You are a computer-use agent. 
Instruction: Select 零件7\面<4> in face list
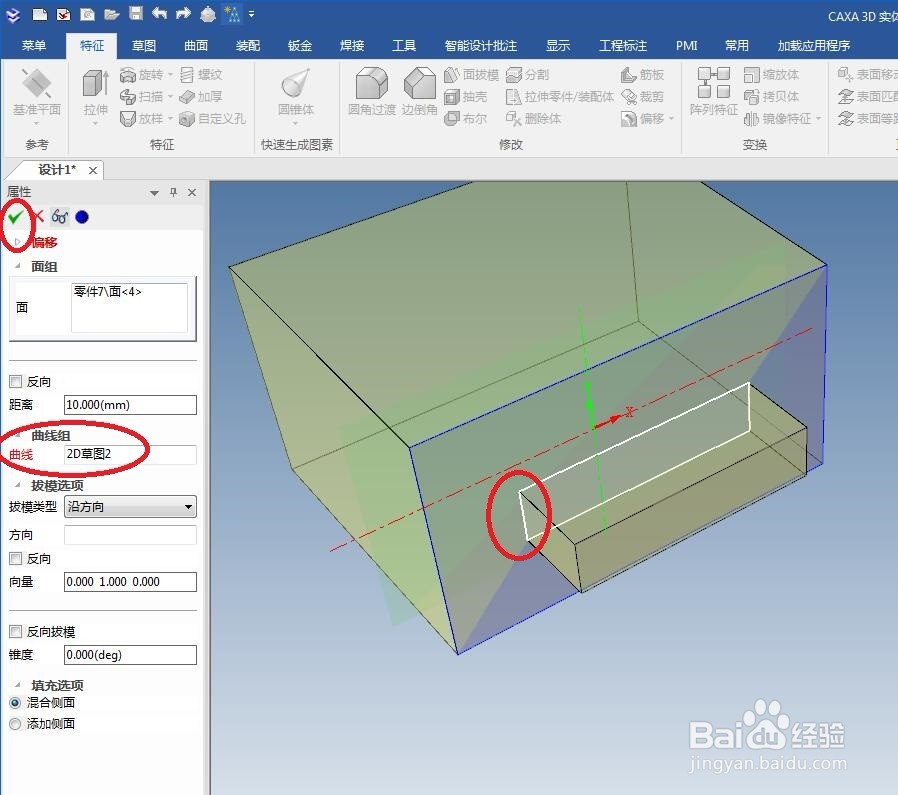(108, 292)
